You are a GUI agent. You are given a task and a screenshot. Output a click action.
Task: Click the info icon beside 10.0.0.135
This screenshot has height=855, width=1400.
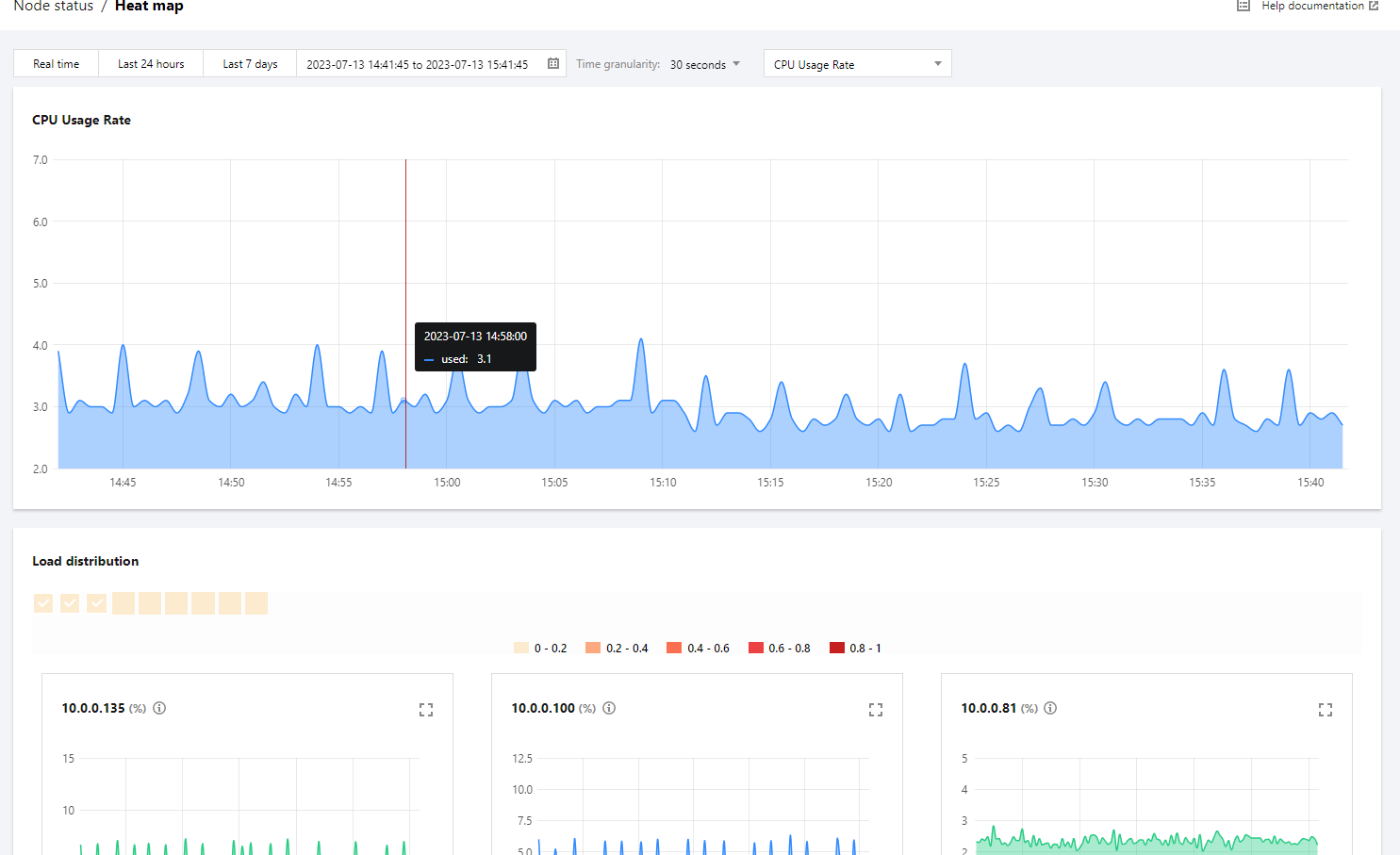pos(159,708)
